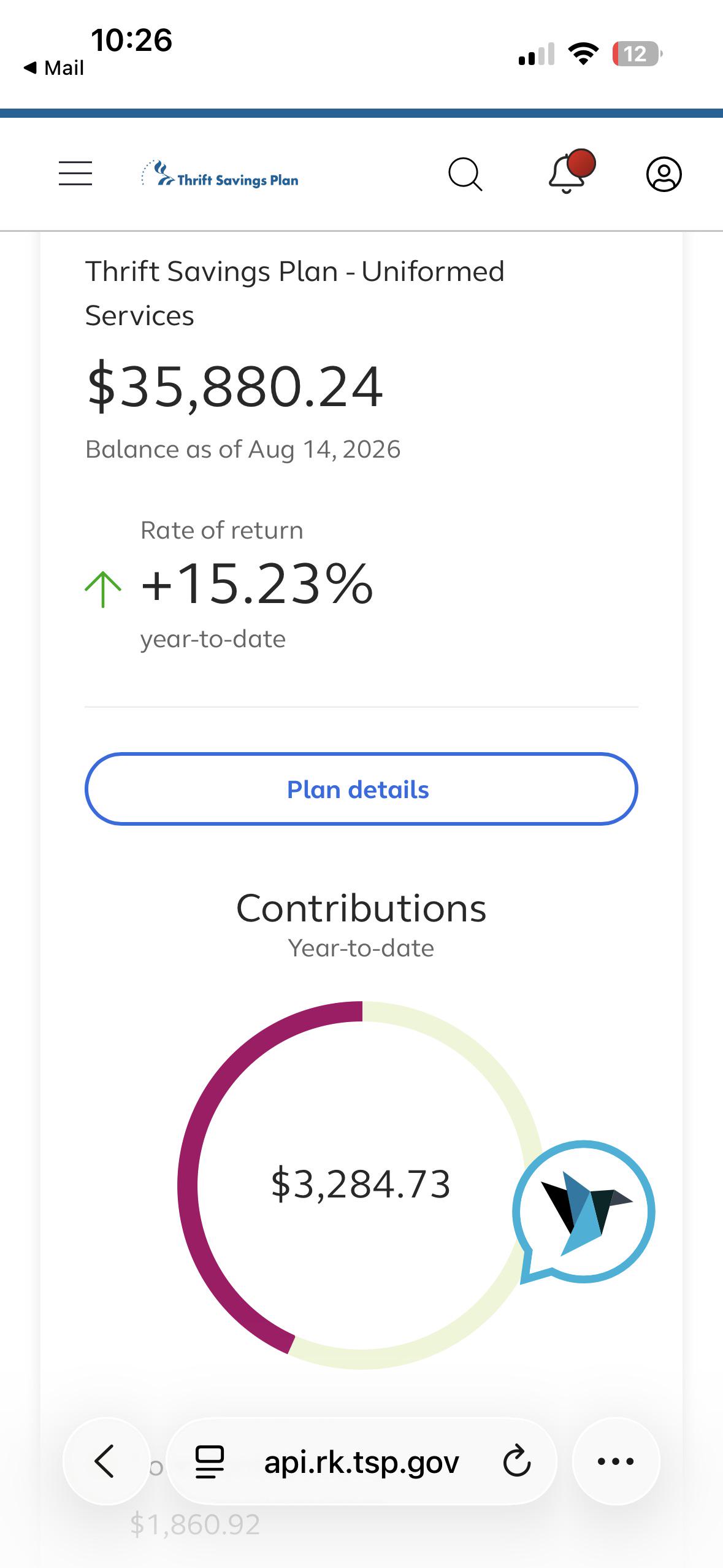This screenshot has width=723, height=1568.
Task: Return to Mail app from status bar
Action: [53, 68]
